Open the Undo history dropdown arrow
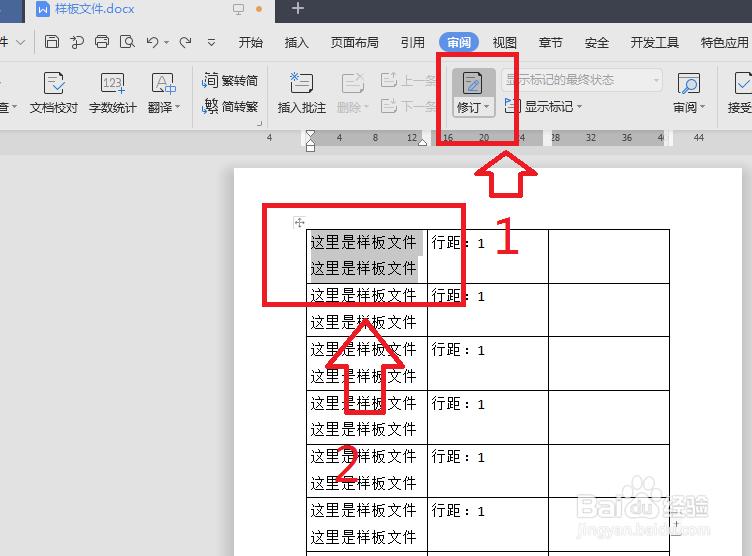The width and height of the screenshot is (752, 556). tap(166, 43)
